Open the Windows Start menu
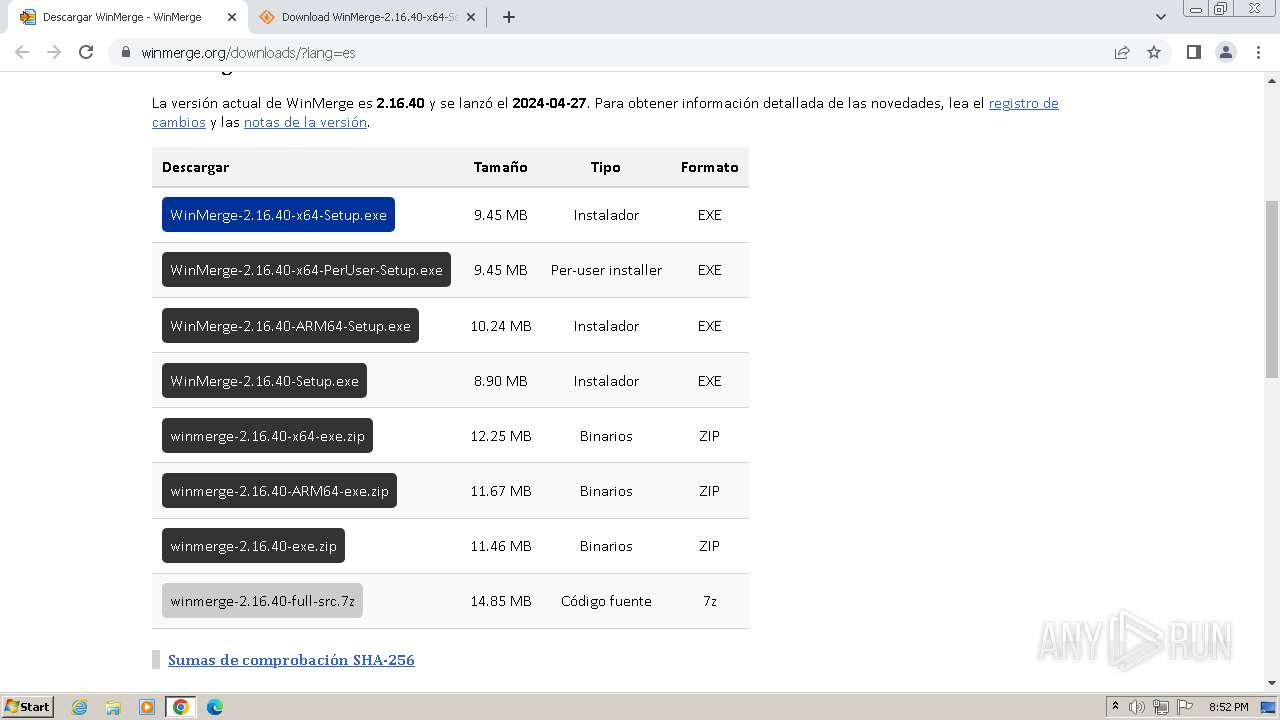The width and height of the screenshot is (1280, 720). tap(27, 706)
